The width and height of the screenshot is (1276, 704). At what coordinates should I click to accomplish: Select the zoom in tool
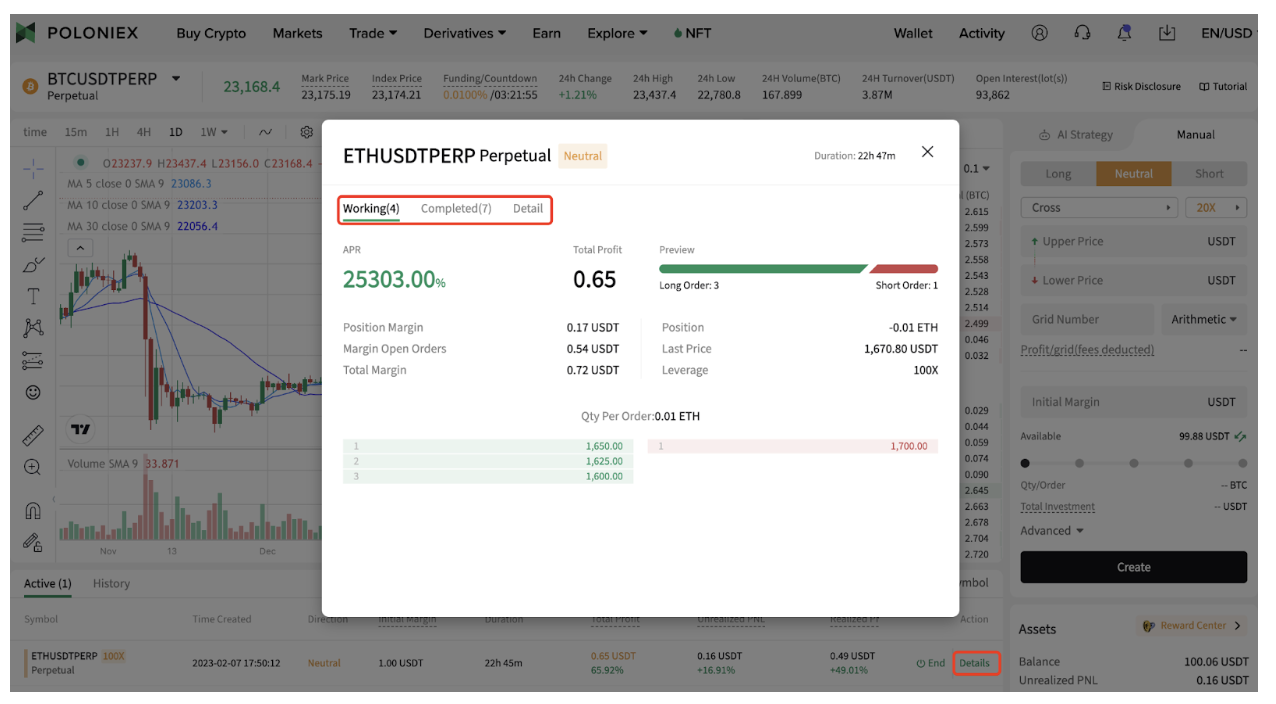click(x=33, y=467)
